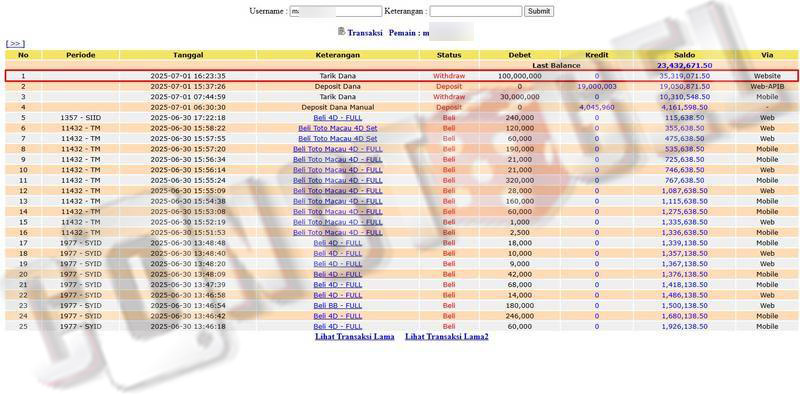Image resolution: width=800 pixels, height=394 pixels.
Task: Open Beli Toto Macau 4D Set link row 6
Action: coord(338,128)
